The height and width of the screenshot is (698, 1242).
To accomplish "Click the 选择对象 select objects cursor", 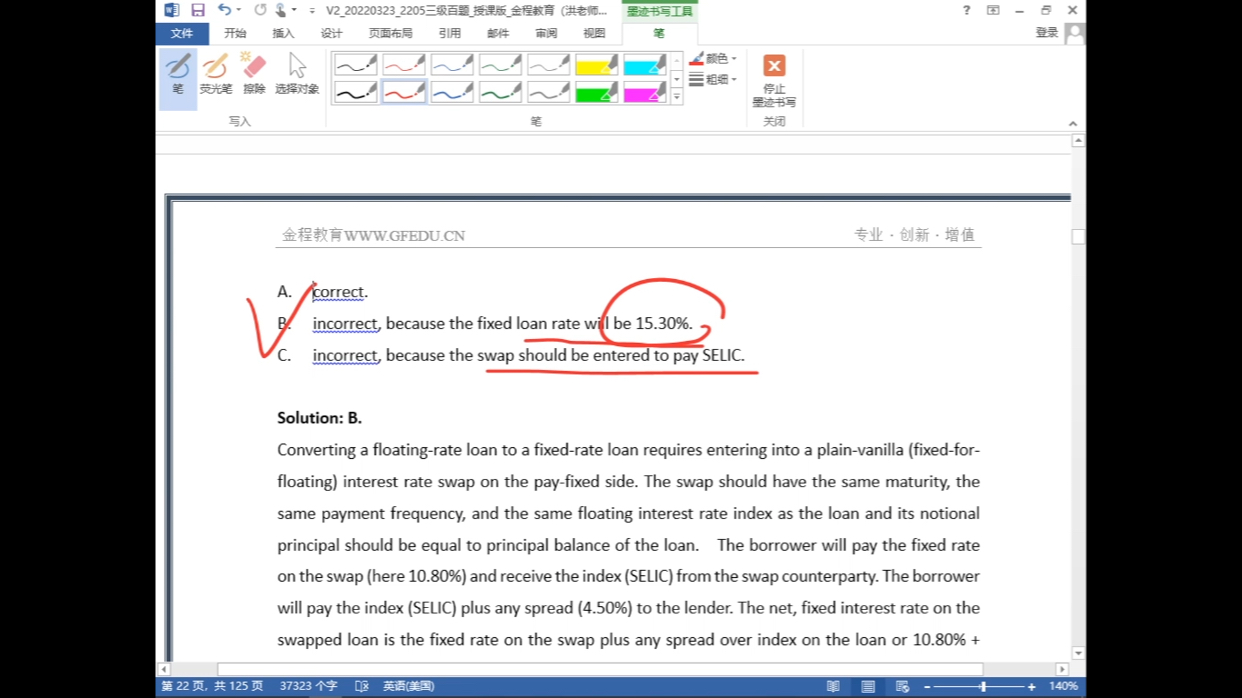I will pyautogui.click(x=297, y=75).
